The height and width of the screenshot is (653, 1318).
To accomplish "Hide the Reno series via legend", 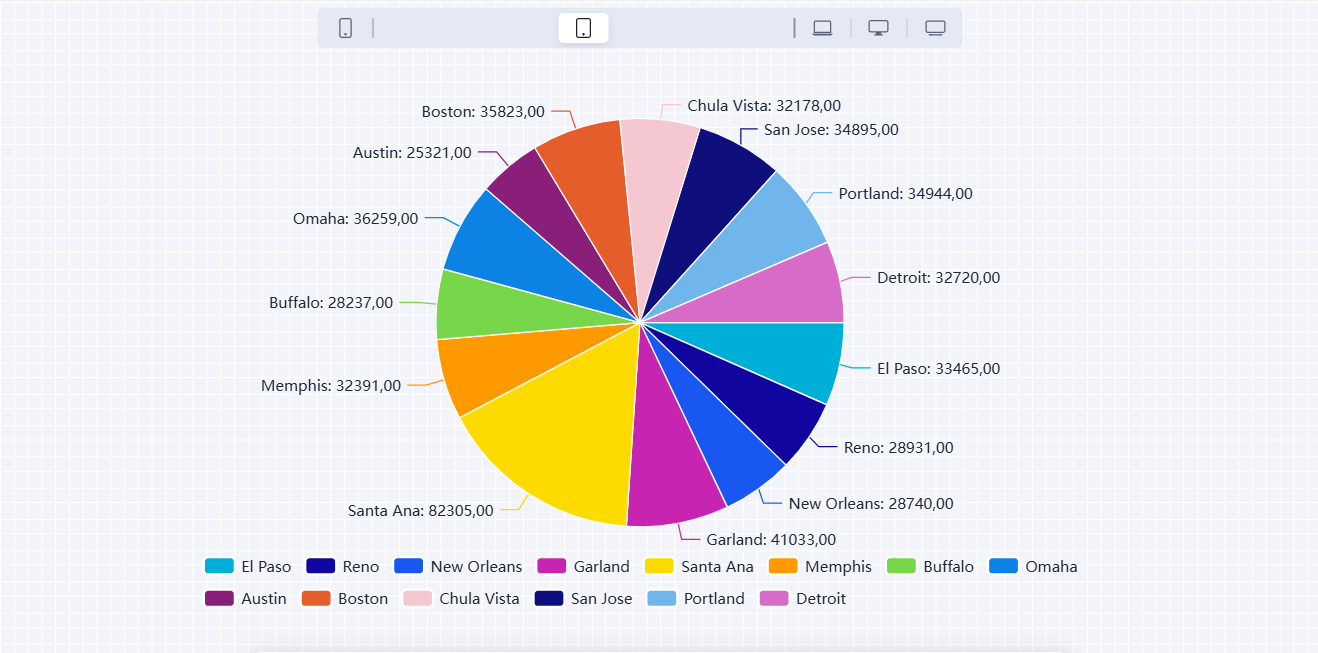I will point(342,566).
